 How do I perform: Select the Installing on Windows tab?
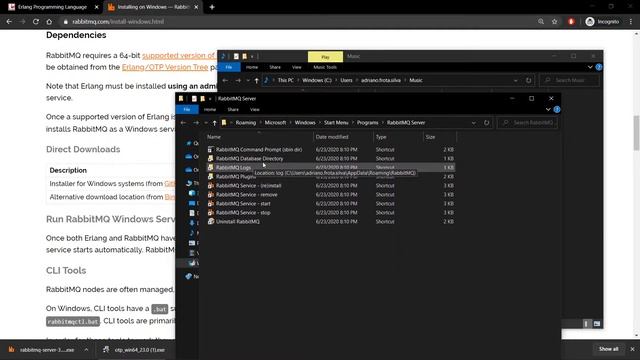point(153,7)
